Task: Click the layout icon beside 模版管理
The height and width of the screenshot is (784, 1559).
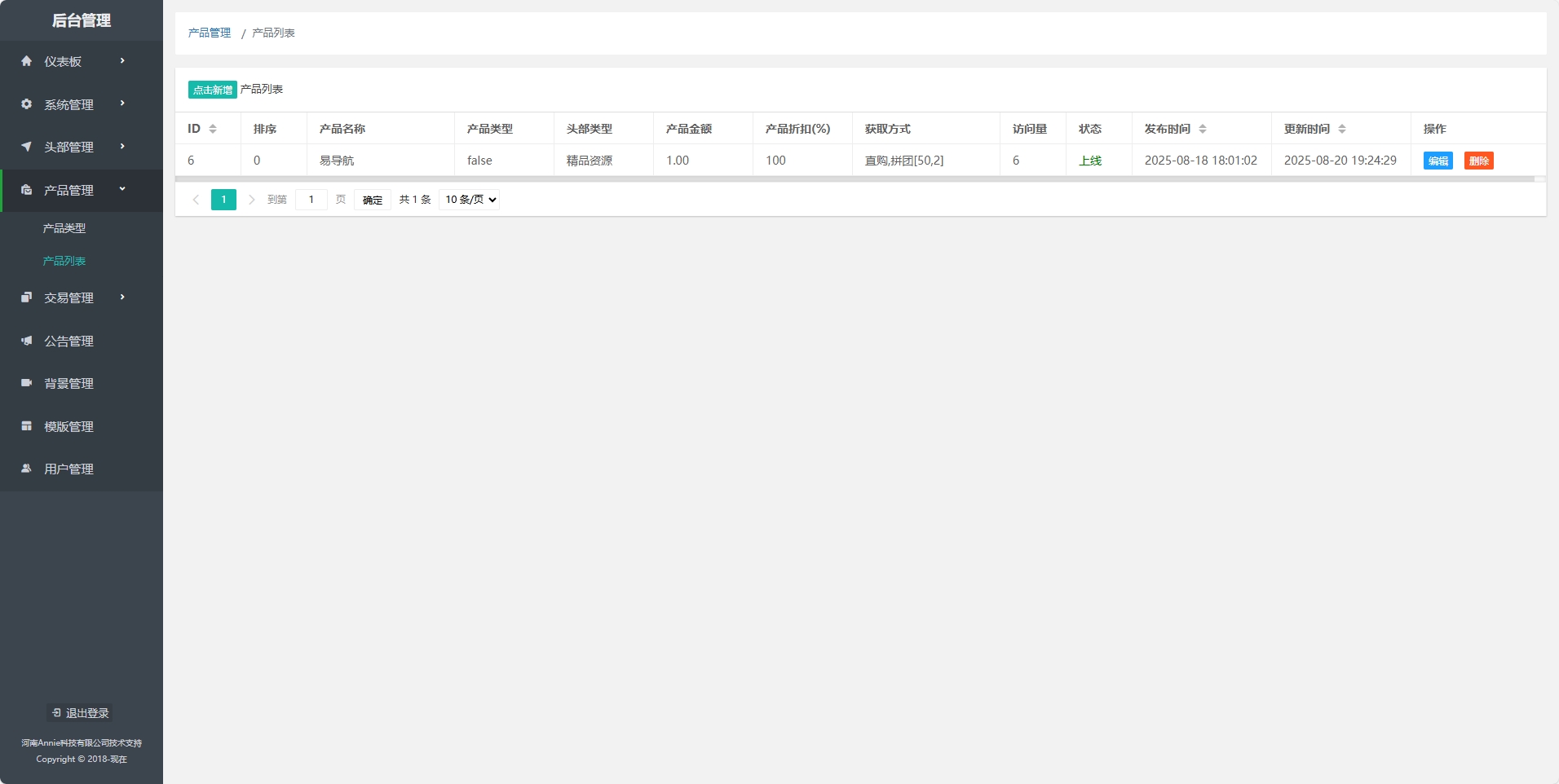Action: pyautogui.click(x=26, y=426)
